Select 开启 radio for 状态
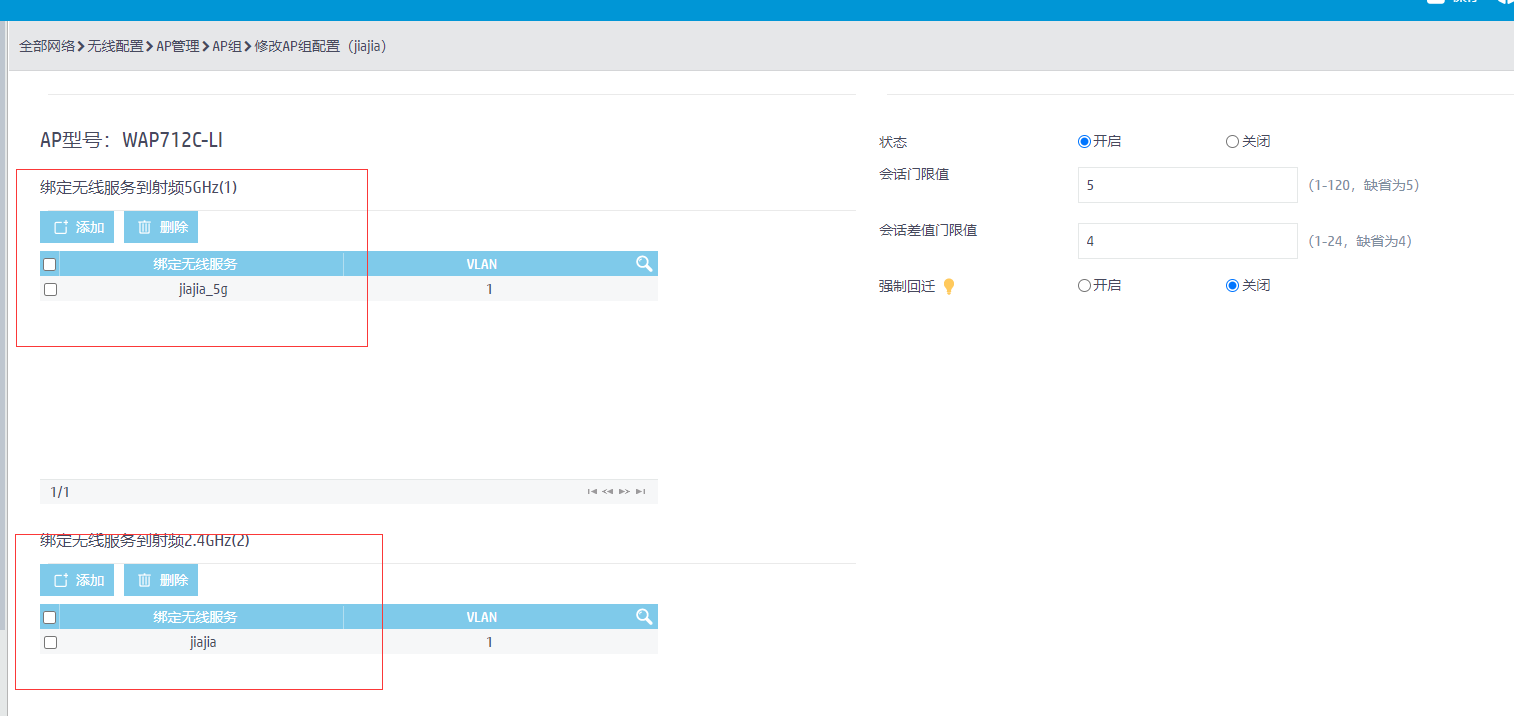 (x=1084, y=141)
